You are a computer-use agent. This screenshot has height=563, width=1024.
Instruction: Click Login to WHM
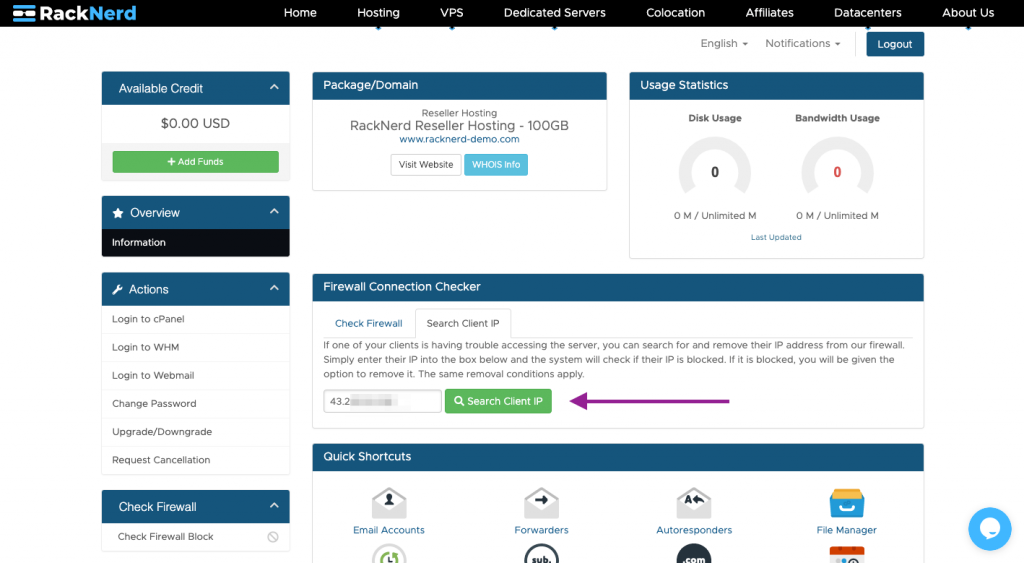click(195, 347)
